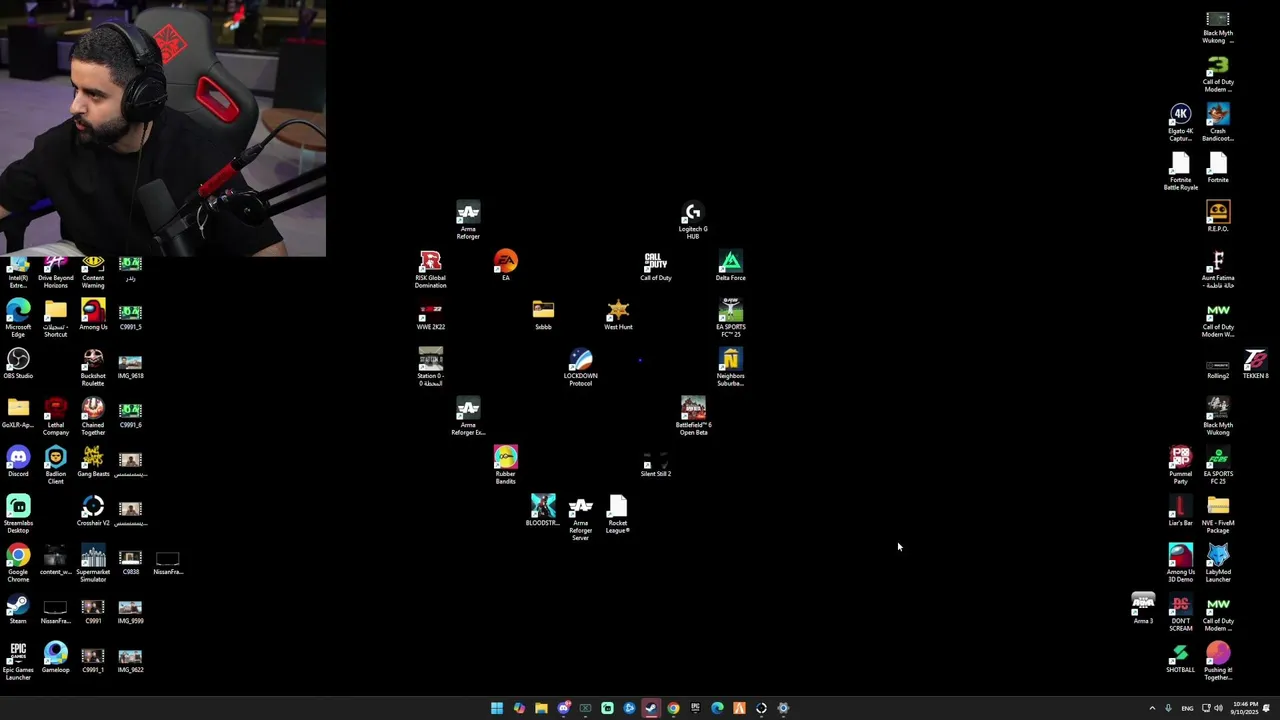The image size is (1280, 720).
Task: Select the Crash Bandicoot desktop icon
Action: pos(1218,122)
